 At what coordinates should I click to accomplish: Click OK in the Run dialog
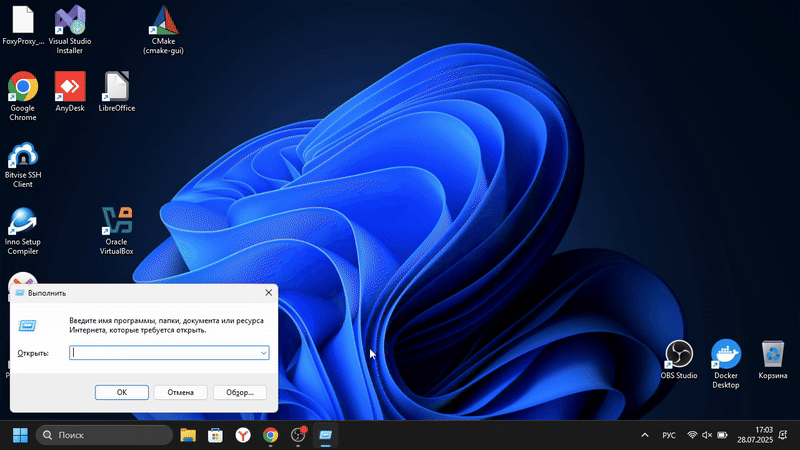pos(121,392)
